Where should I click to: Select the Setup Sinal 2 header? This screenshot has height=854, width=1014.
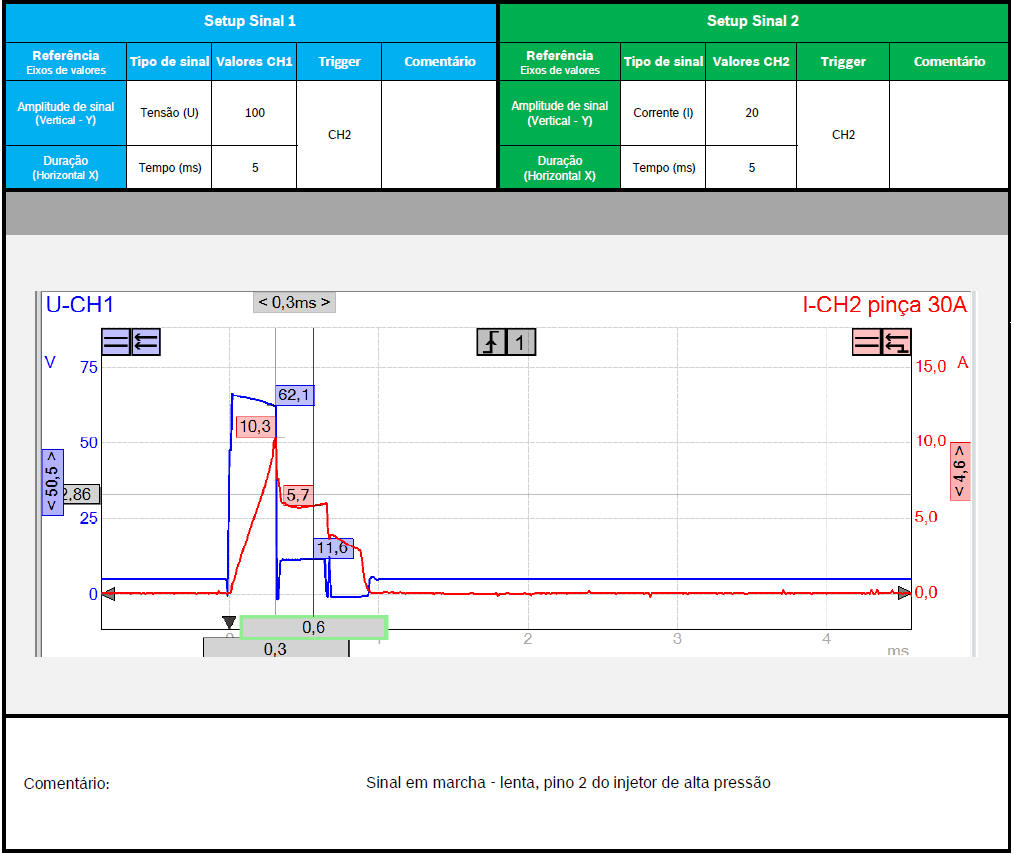(753, 21)
